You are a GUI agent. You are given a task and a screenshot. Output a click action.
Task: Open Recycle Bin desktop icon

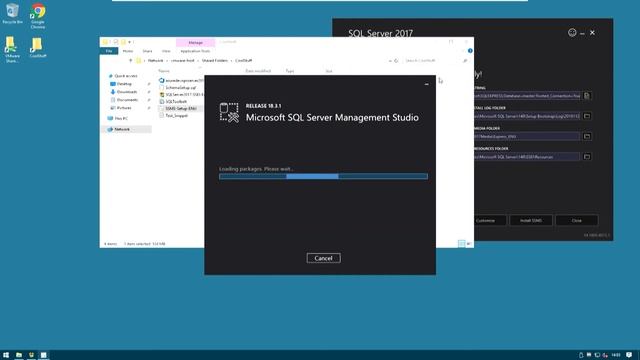coord(12,14)
